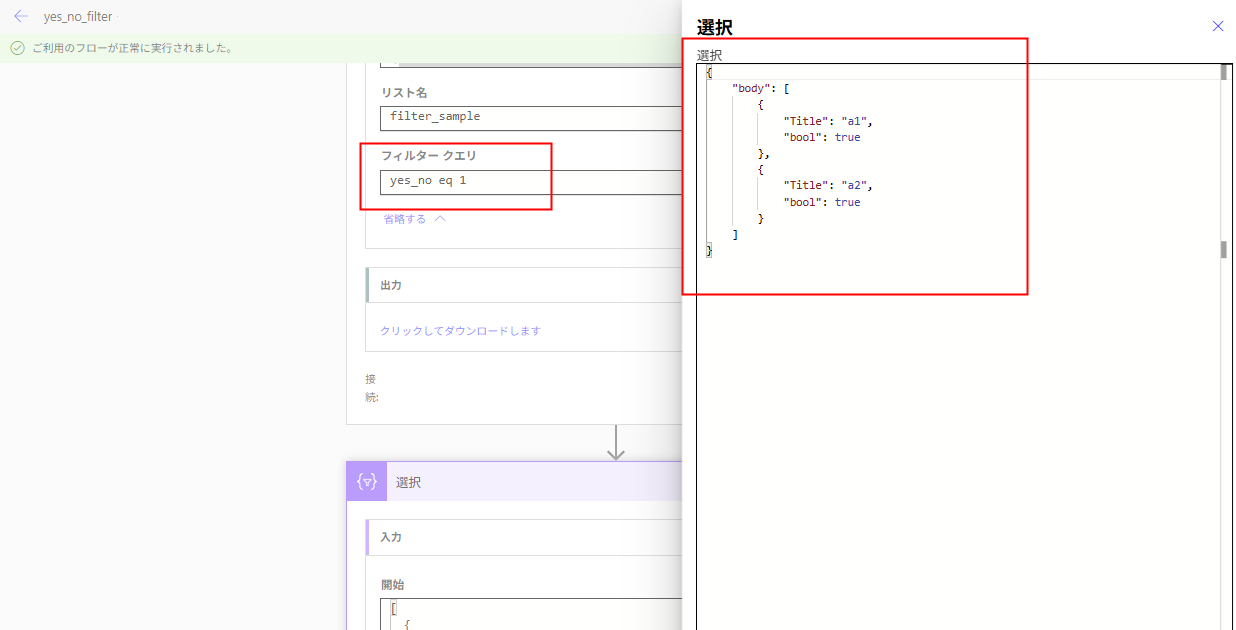Click the 選択 pane title heading
Image resolution: width=1236 pixels, height=630 pixels.
711,27
